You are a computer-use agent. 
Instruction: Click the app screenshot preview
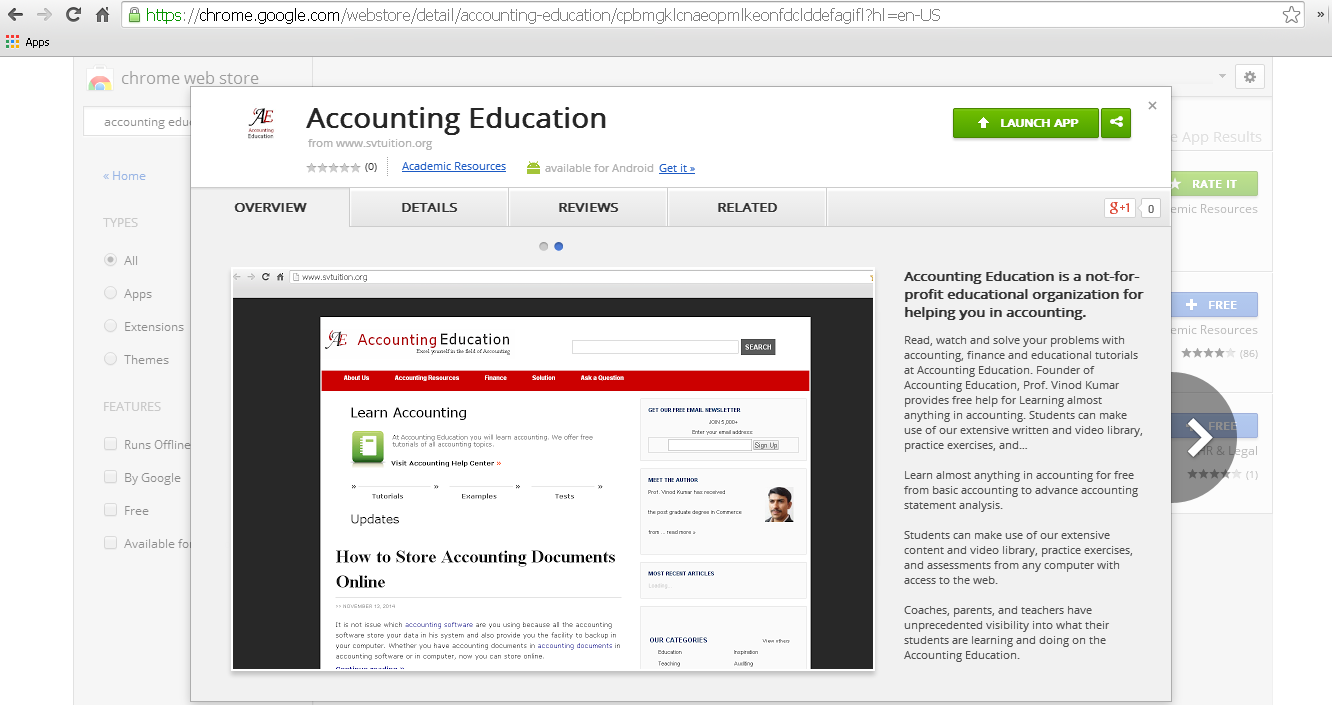click(x=553, y=469)
